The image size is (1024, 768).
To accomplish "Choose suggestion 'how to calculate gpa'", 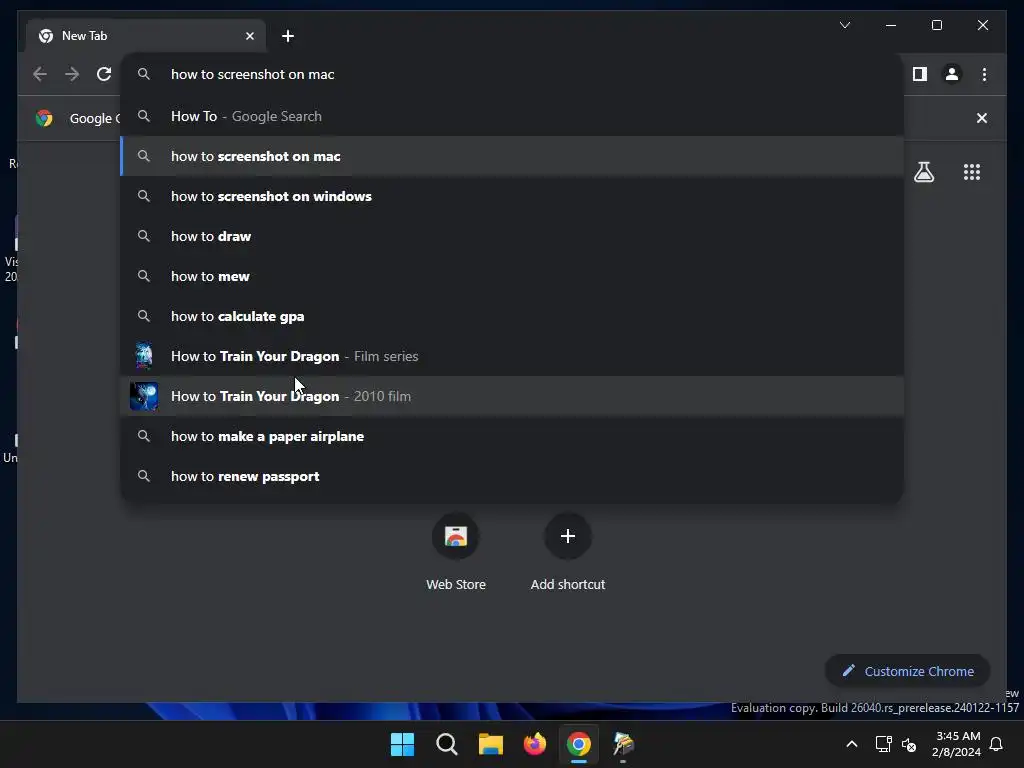I will pos(513,316).
